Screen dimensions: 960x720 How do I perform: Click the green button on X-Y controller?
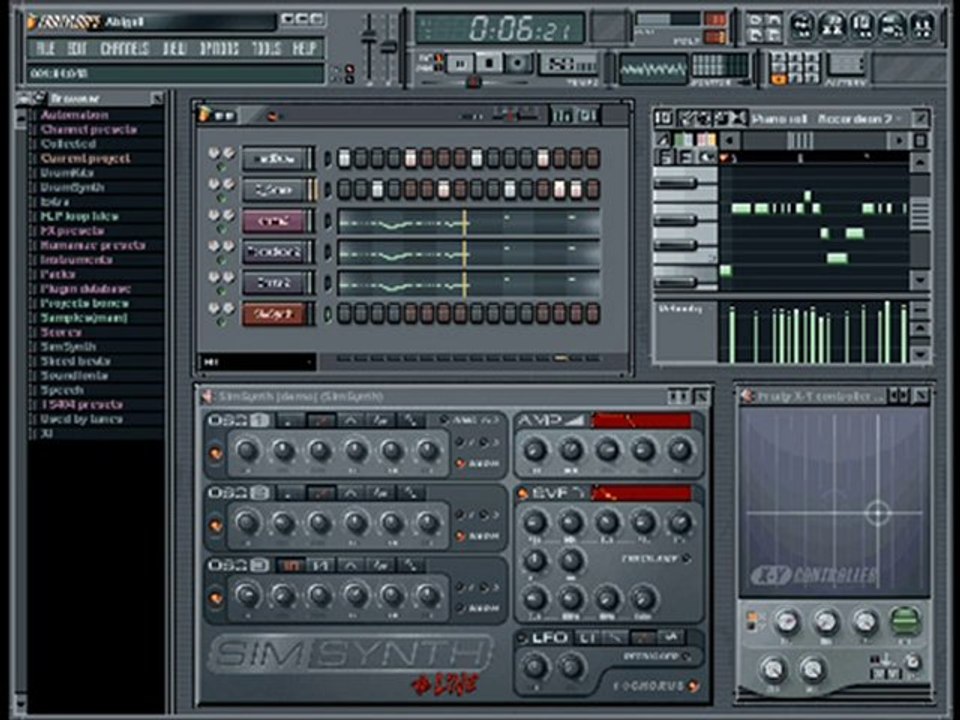pos(904,621)
